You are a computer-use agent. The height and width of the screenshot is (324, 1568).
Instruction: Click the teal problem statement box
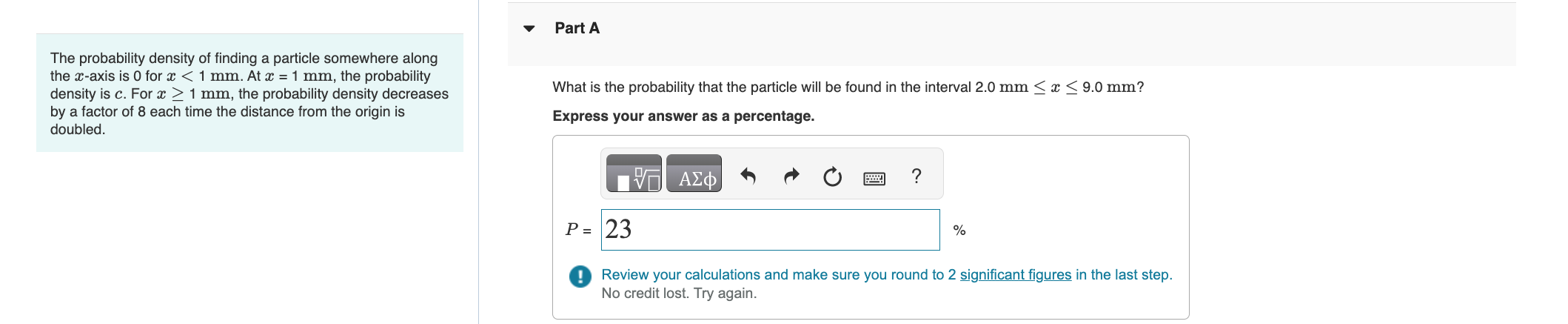(x=249, y=93)
